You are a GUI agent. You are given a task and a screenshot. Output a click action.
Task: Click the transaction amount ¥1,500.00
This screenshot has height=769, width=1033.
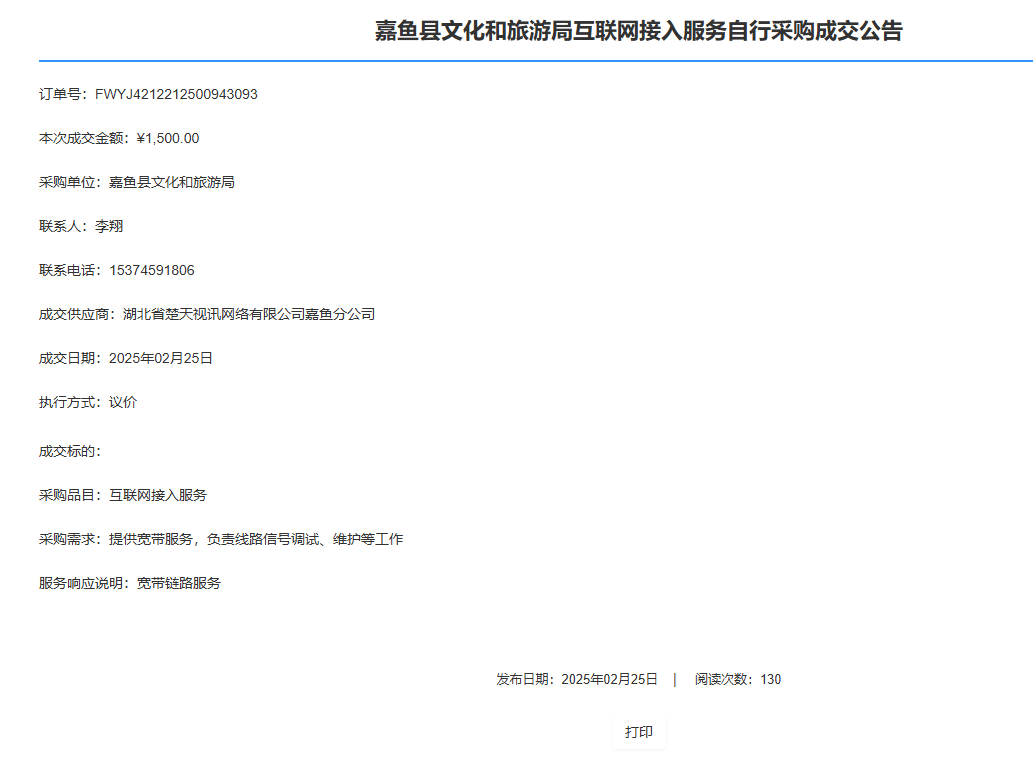(168, 138)
